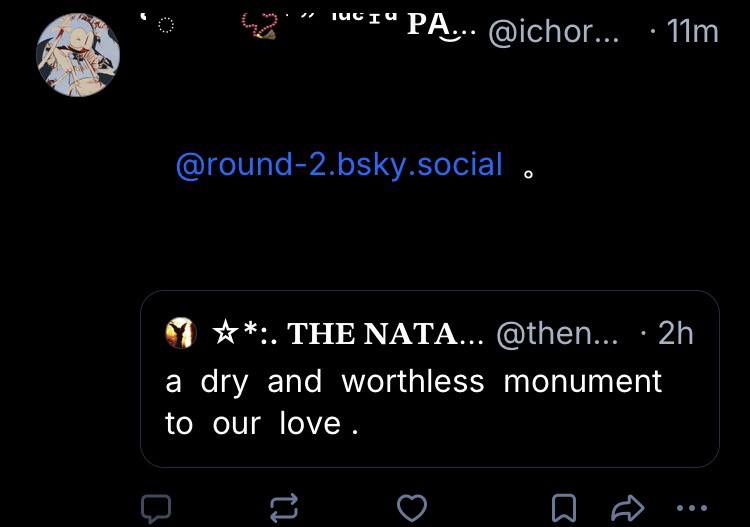
Task: Click the bead necklace emoji in poster name
Action: click(x=262, y=26)
